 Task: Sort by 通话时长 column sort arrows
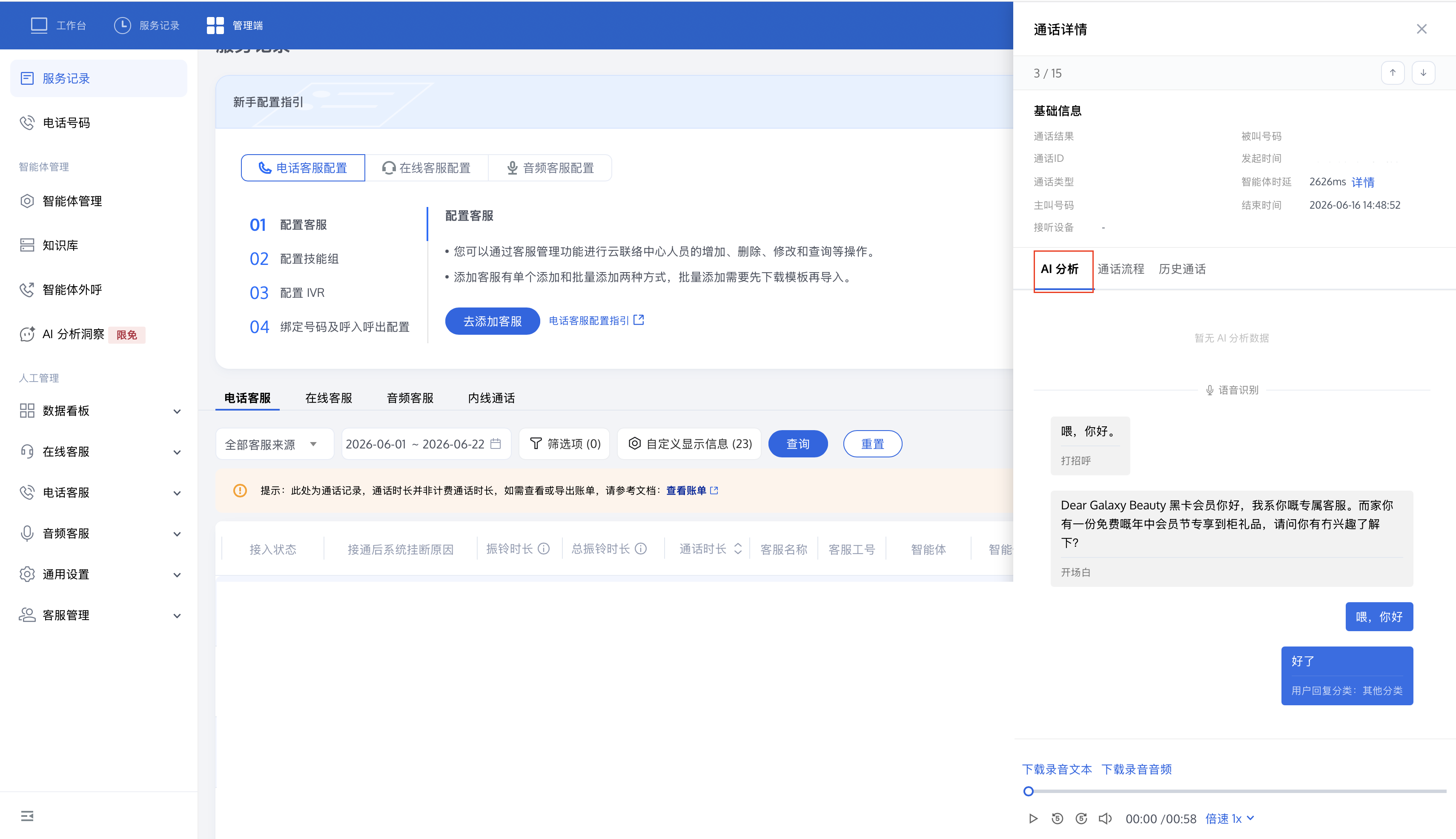coord(738,549)
